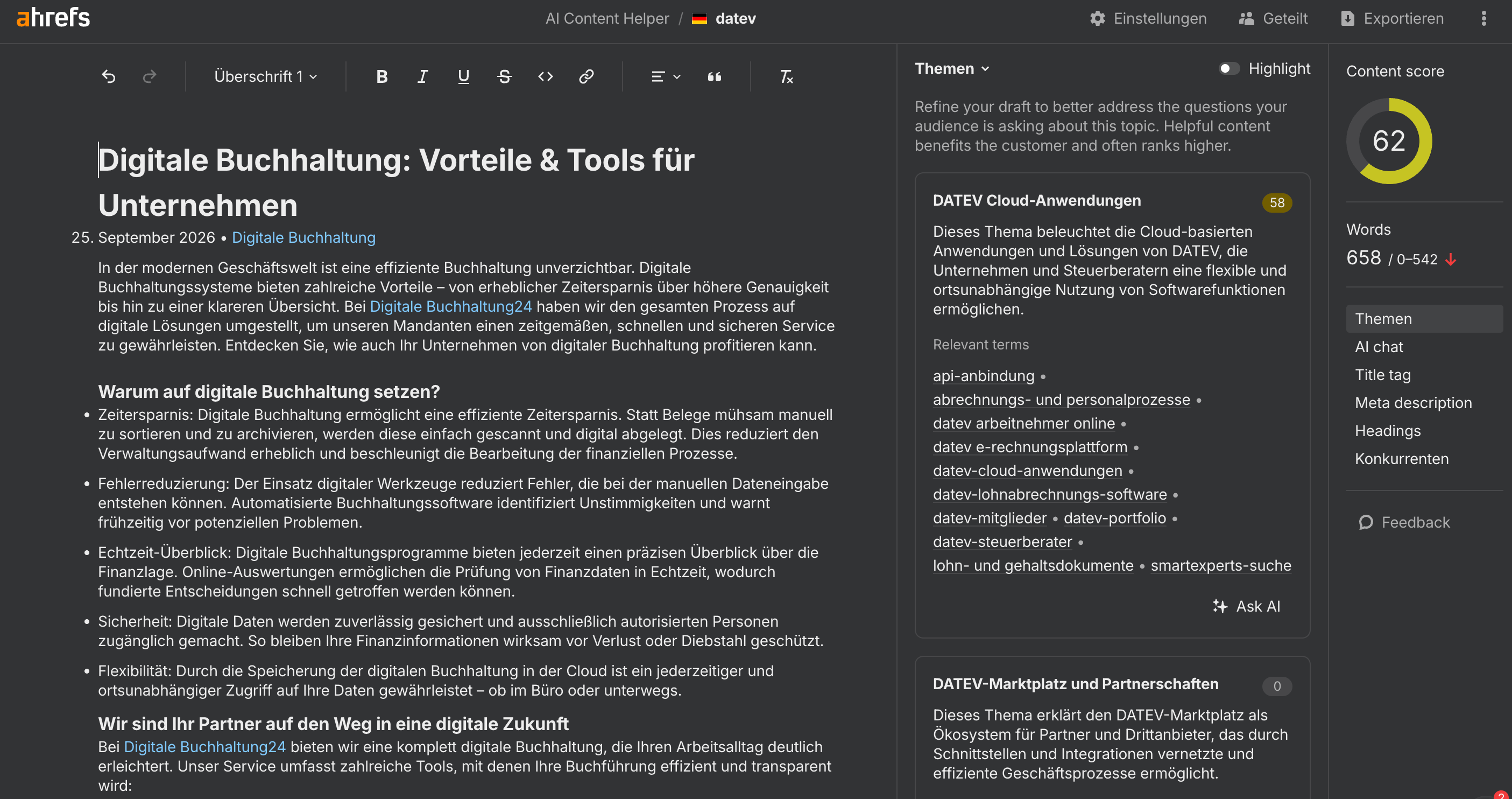Click the smartexperts-suche term
The image size is (1512, 799).
point(1221,566)
